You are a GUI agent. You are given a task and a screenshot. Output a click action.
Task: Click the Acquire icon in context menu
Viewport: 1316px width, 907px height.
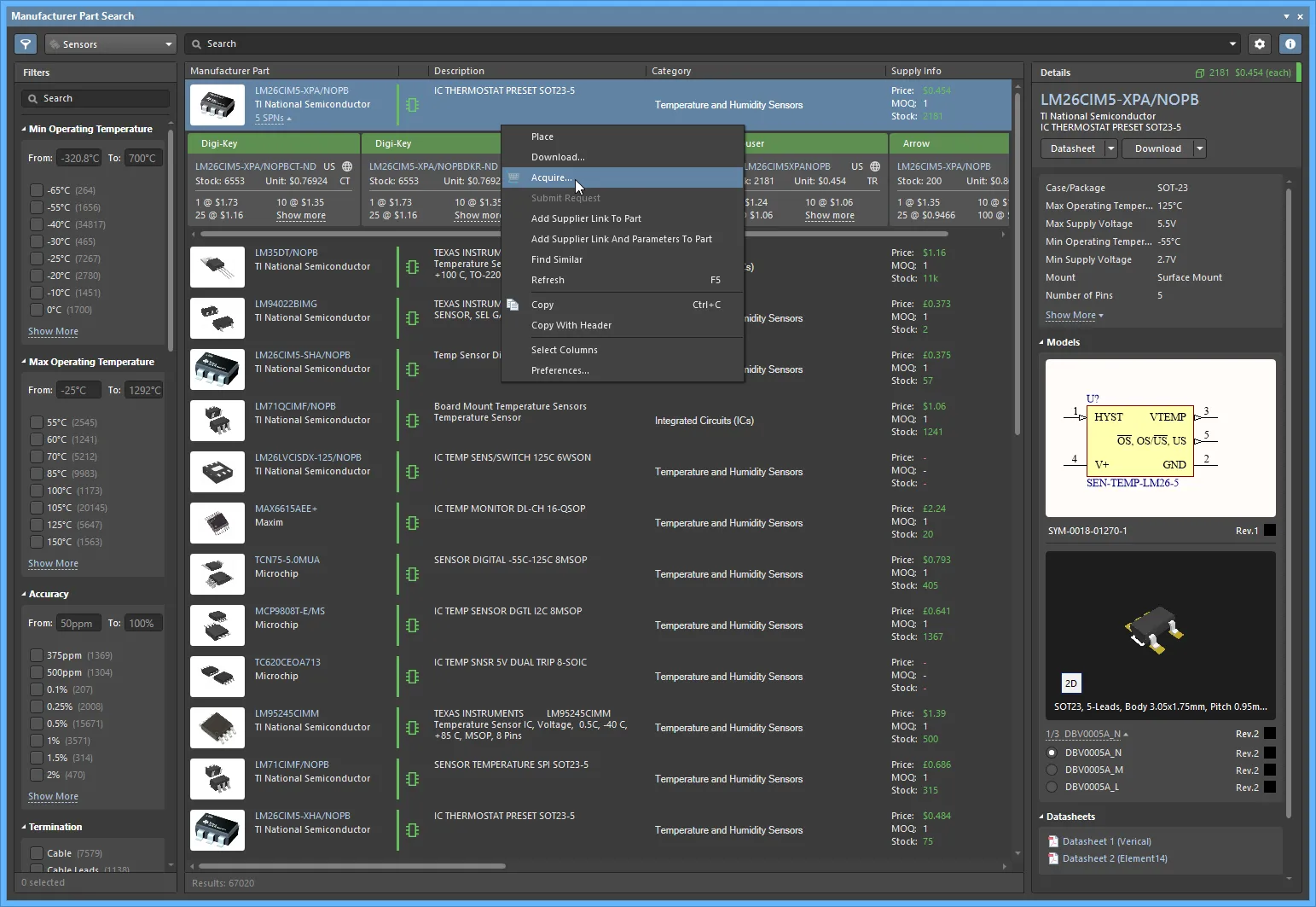513,177
